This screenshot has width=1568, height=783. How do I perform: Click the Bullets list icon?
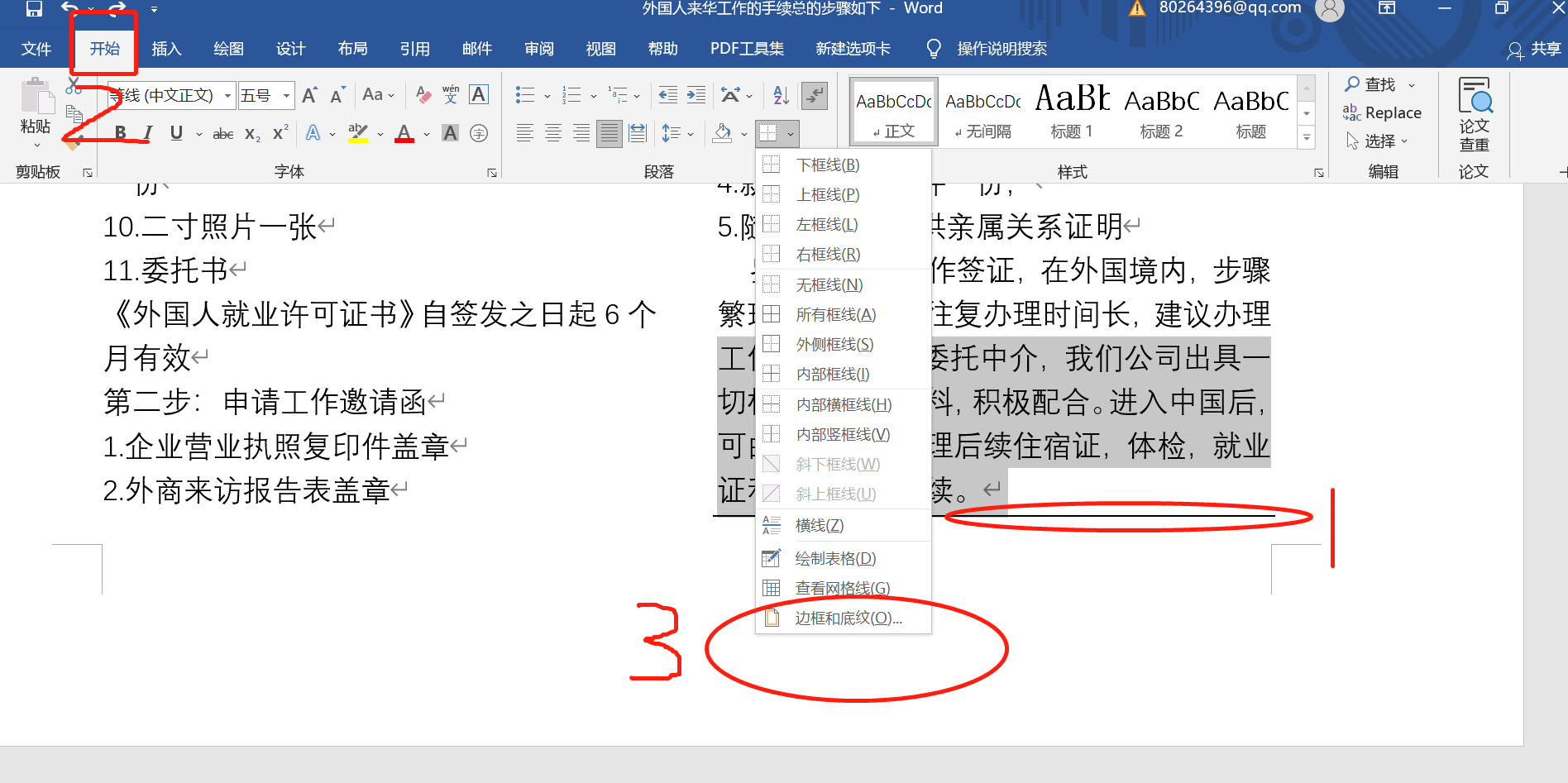pos(525,95)
